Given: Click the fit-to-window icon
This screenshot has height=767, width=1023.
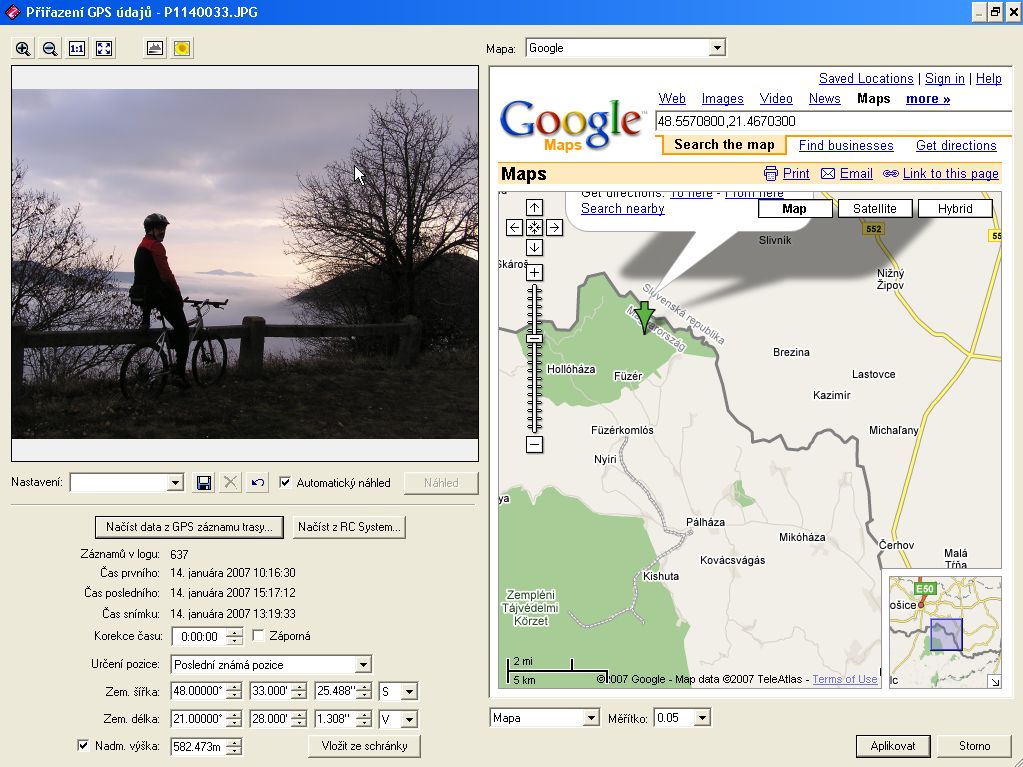Looking at the screenshot, I should tap(104, 48).
